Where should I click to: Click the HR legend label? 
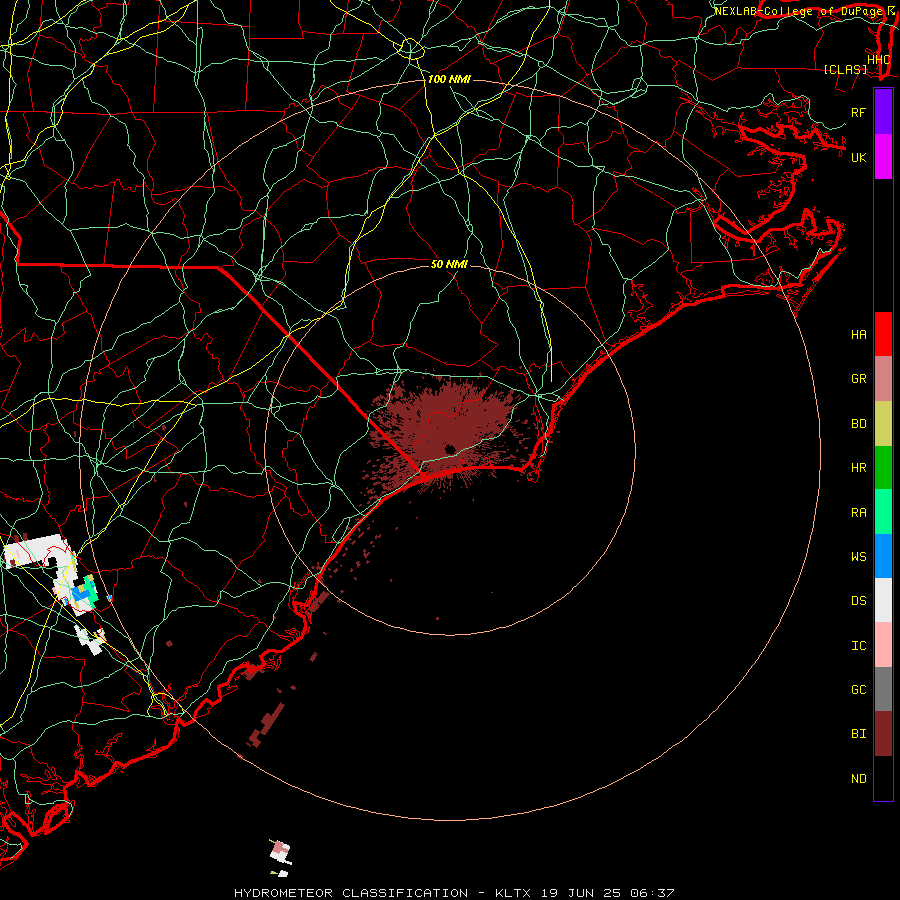click(858, 468)
